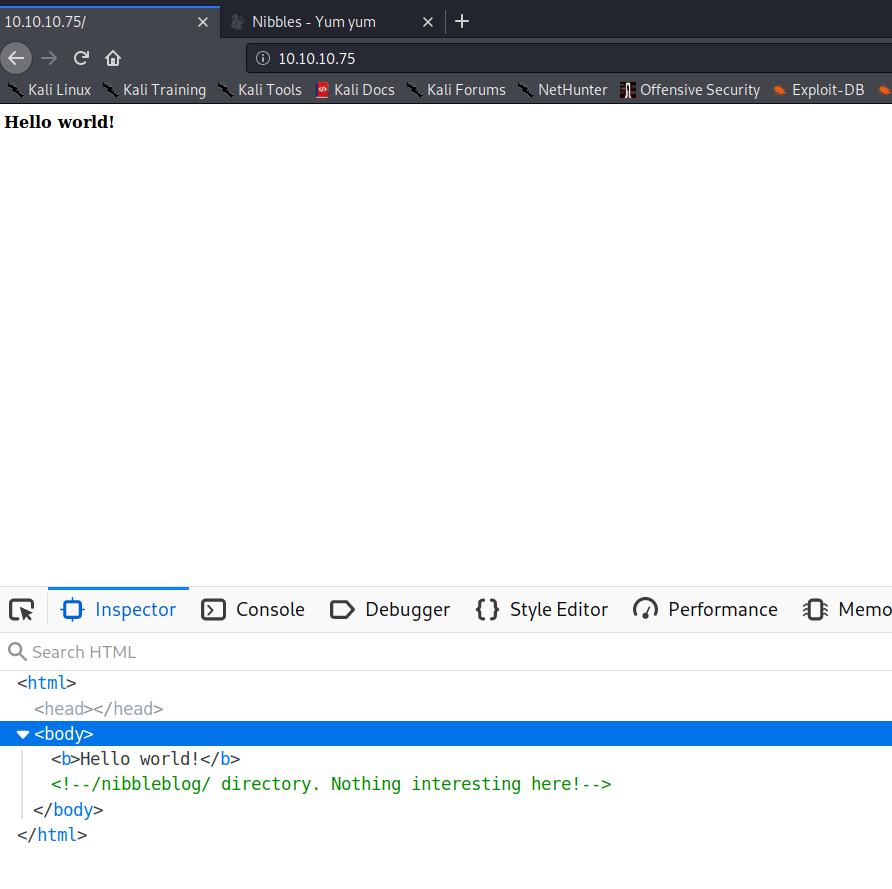Image resolution: width=892 pixels, height=889 pixels.
Task: Close the Nibbles - Yum yum tab
Action: point(428,22)
